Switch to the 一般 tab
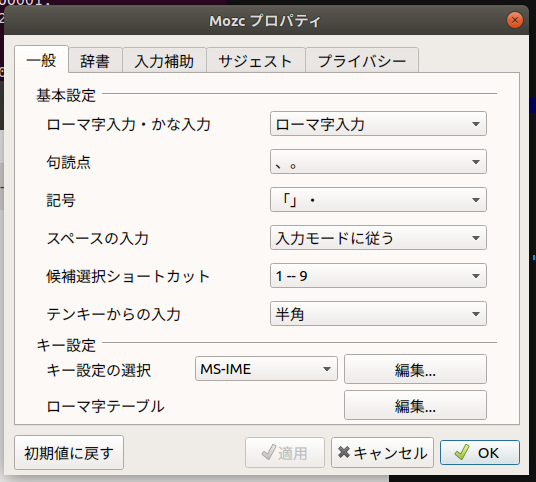536x482 pixels. coord(41,59)
